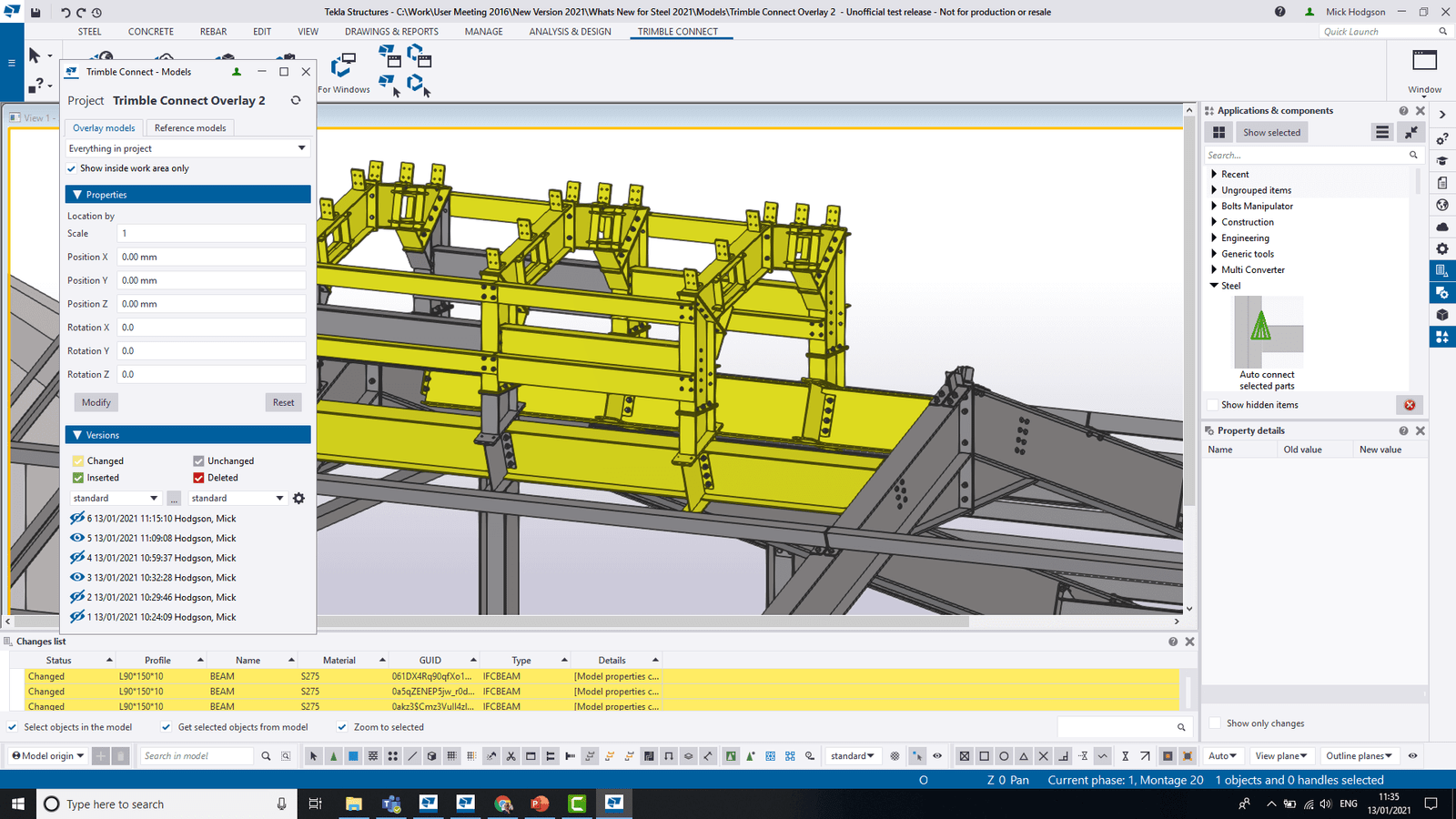The width and height of the screenshot is (1456, 819).
Task: Enable the Show only changes checkbox
Action: coord(1214,723)
